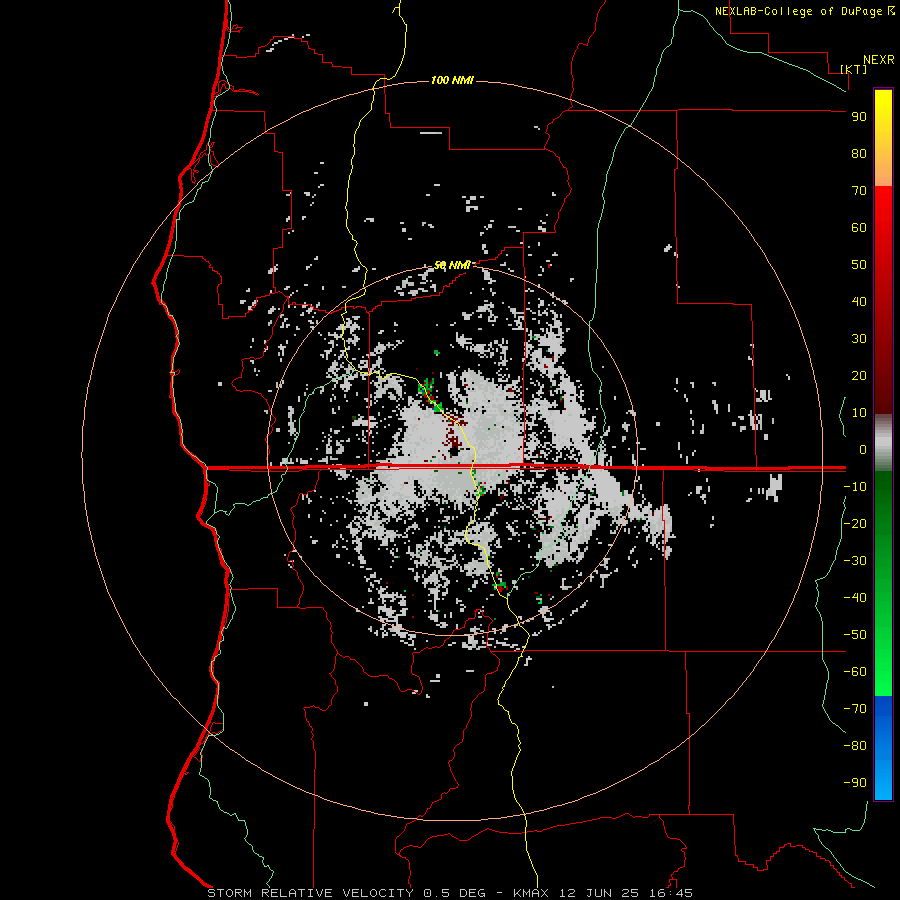Click the -50 value on velocity scale
The width and height of the screenshot is (900, 900).
[855, 635]
